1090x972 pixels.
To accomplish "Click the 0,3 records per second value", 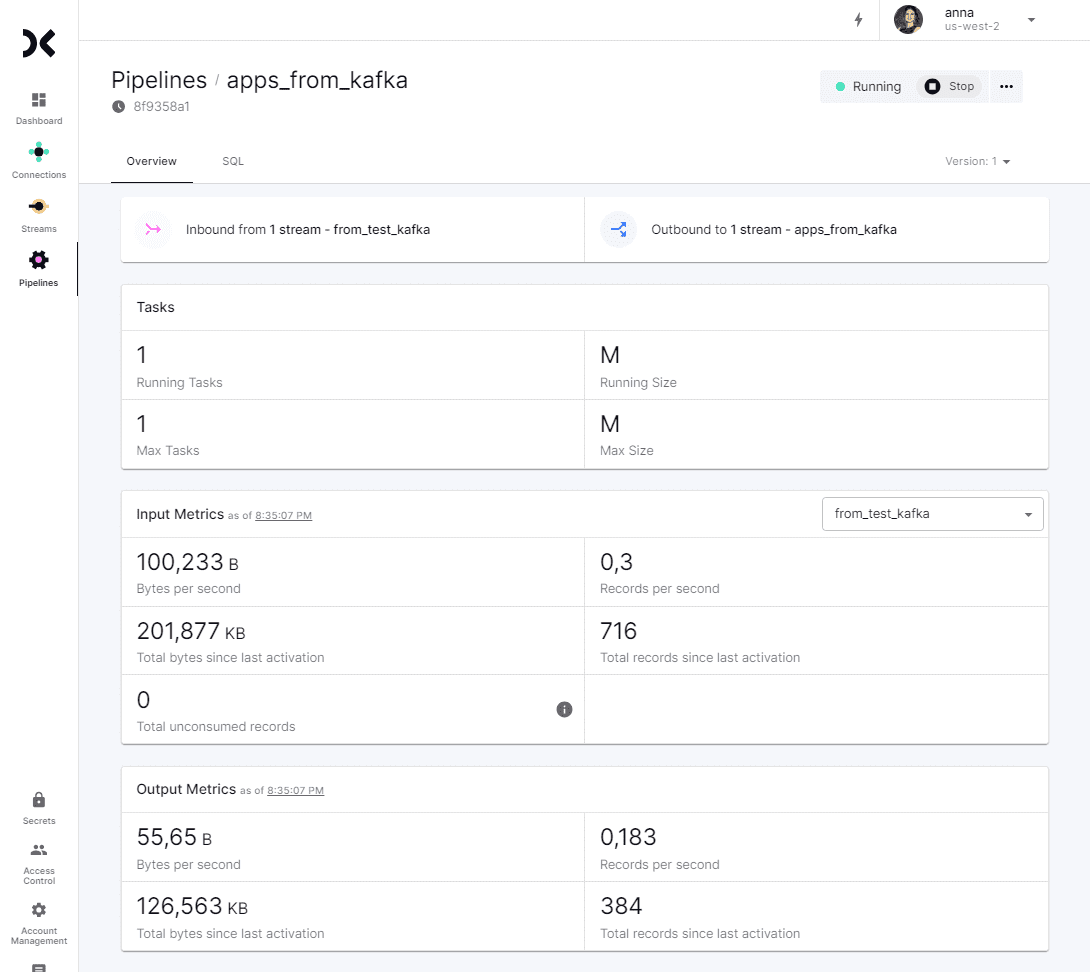I will coord(617,562).
